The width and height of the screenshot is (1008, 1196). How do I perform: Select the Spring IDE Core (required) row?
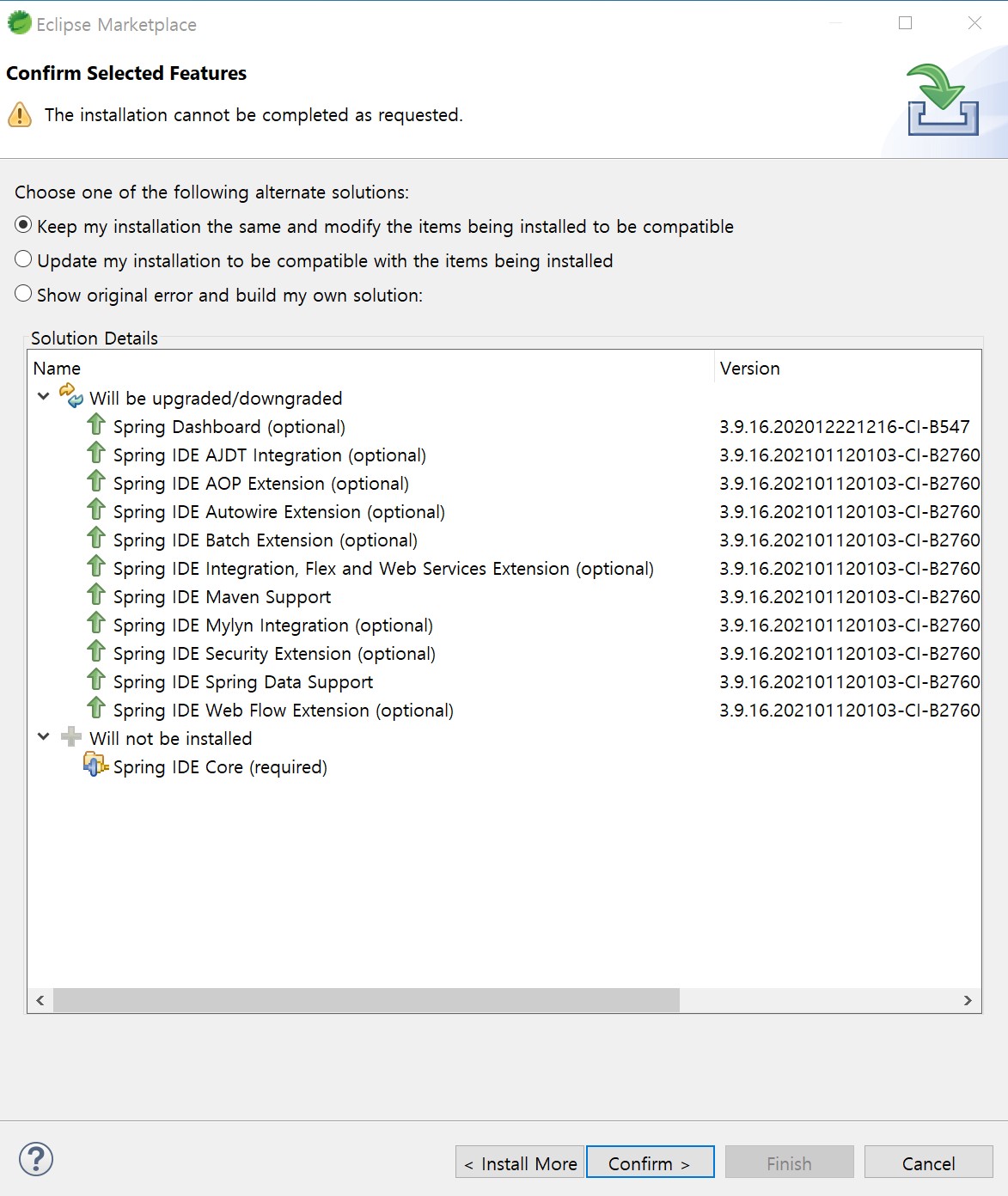[x=221, y=767]
